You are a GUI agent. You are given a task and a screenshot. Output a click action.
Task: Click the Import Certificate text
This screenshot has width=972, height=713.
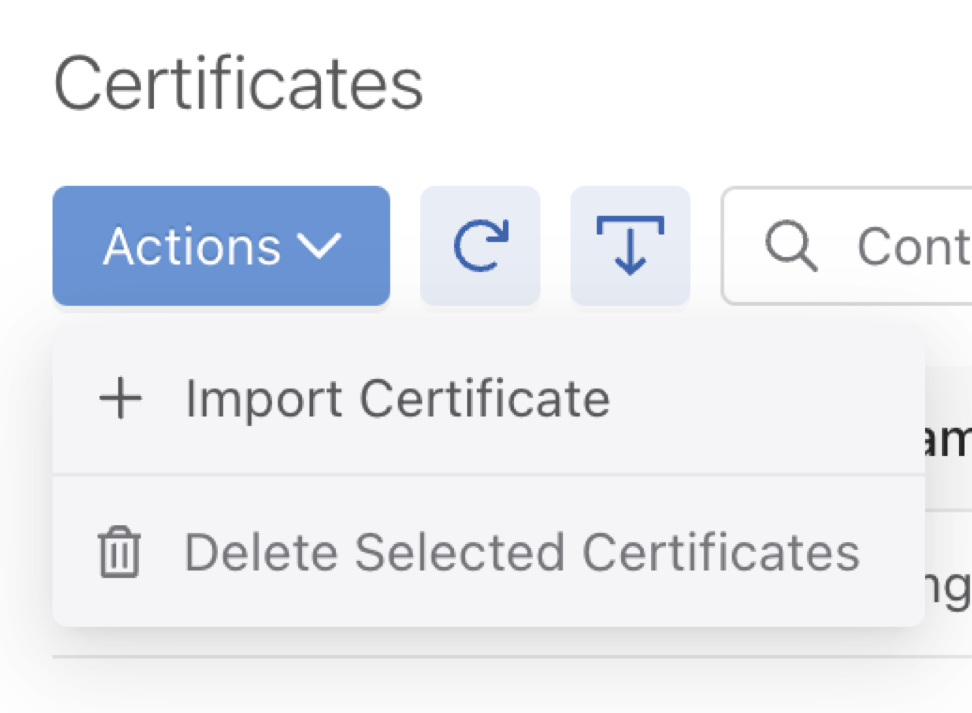pyautogui.click(x=398, y=400)
